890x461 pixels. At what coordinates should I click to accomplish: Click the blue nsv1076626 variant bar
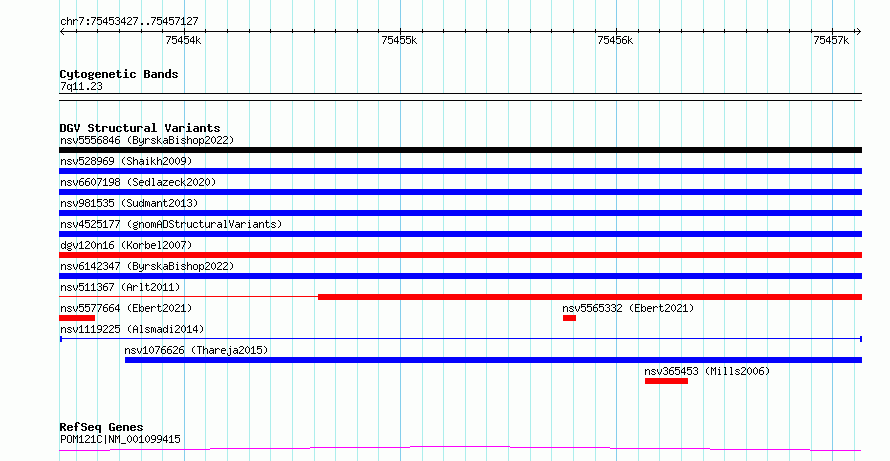click(493, 360)
